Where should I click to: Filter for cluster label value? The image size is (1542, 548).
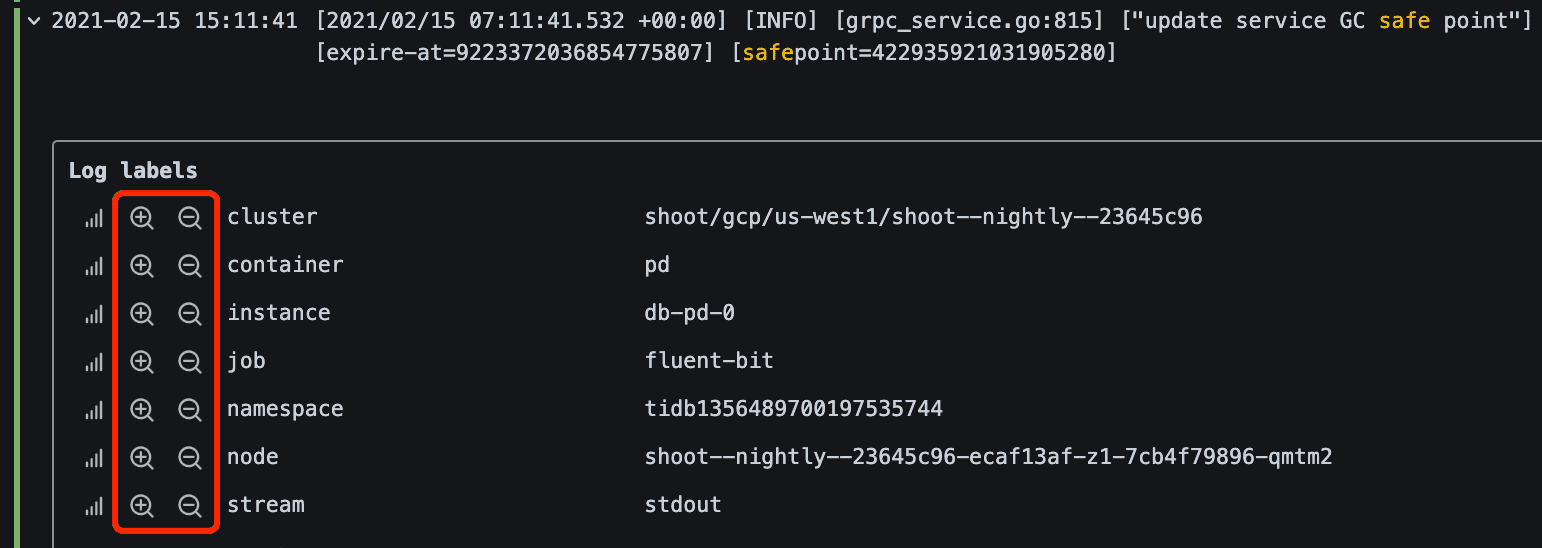[x=142, y=218]
